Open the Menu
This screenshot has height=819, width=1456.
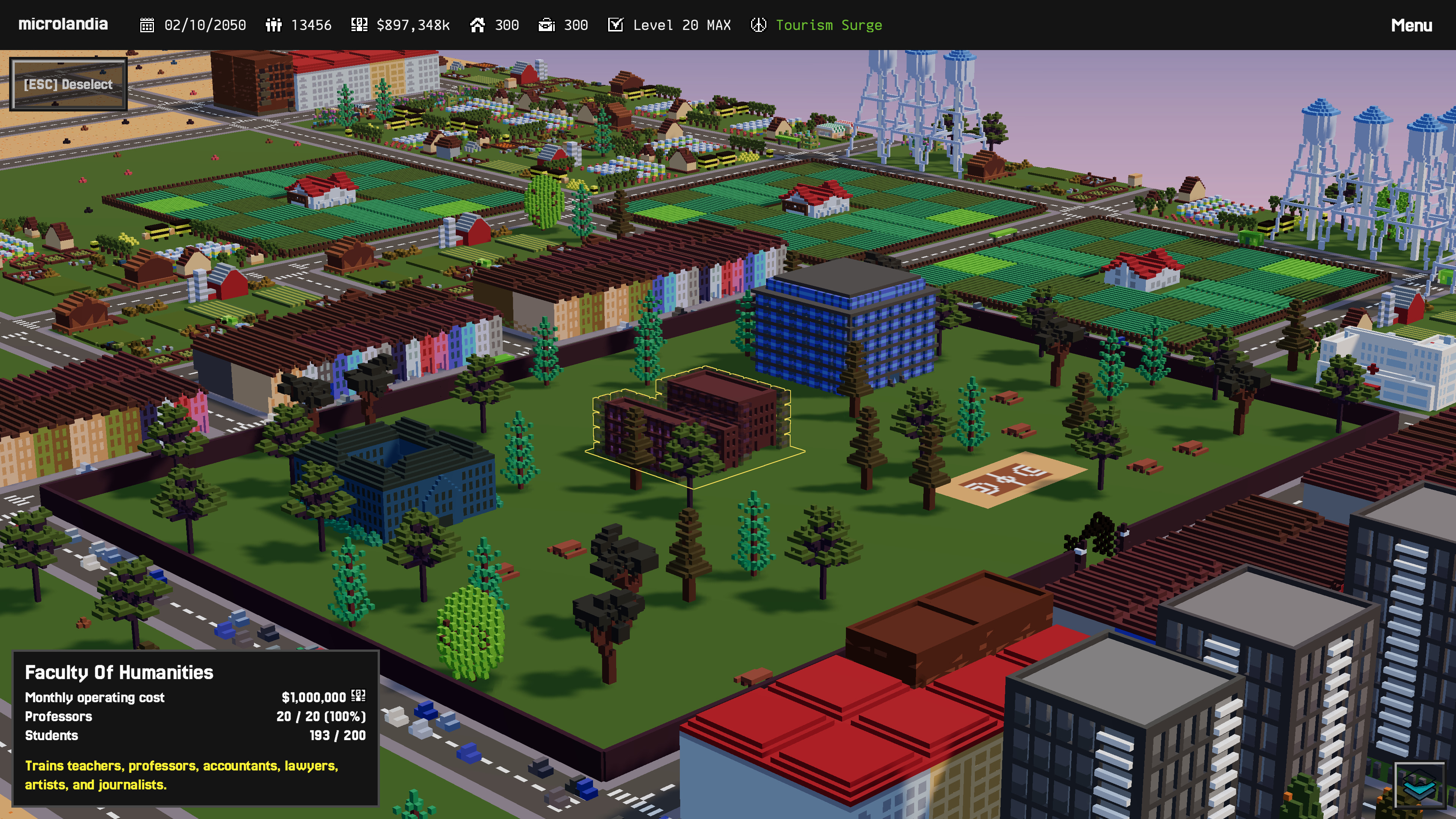click(x=1411, y=25)
